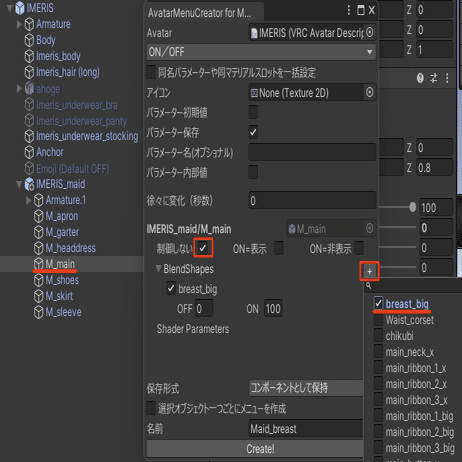The image size is (462, 462).
Task: Open the AvatarMenuCreator window options menu
Action: click(x=349, y=10)
